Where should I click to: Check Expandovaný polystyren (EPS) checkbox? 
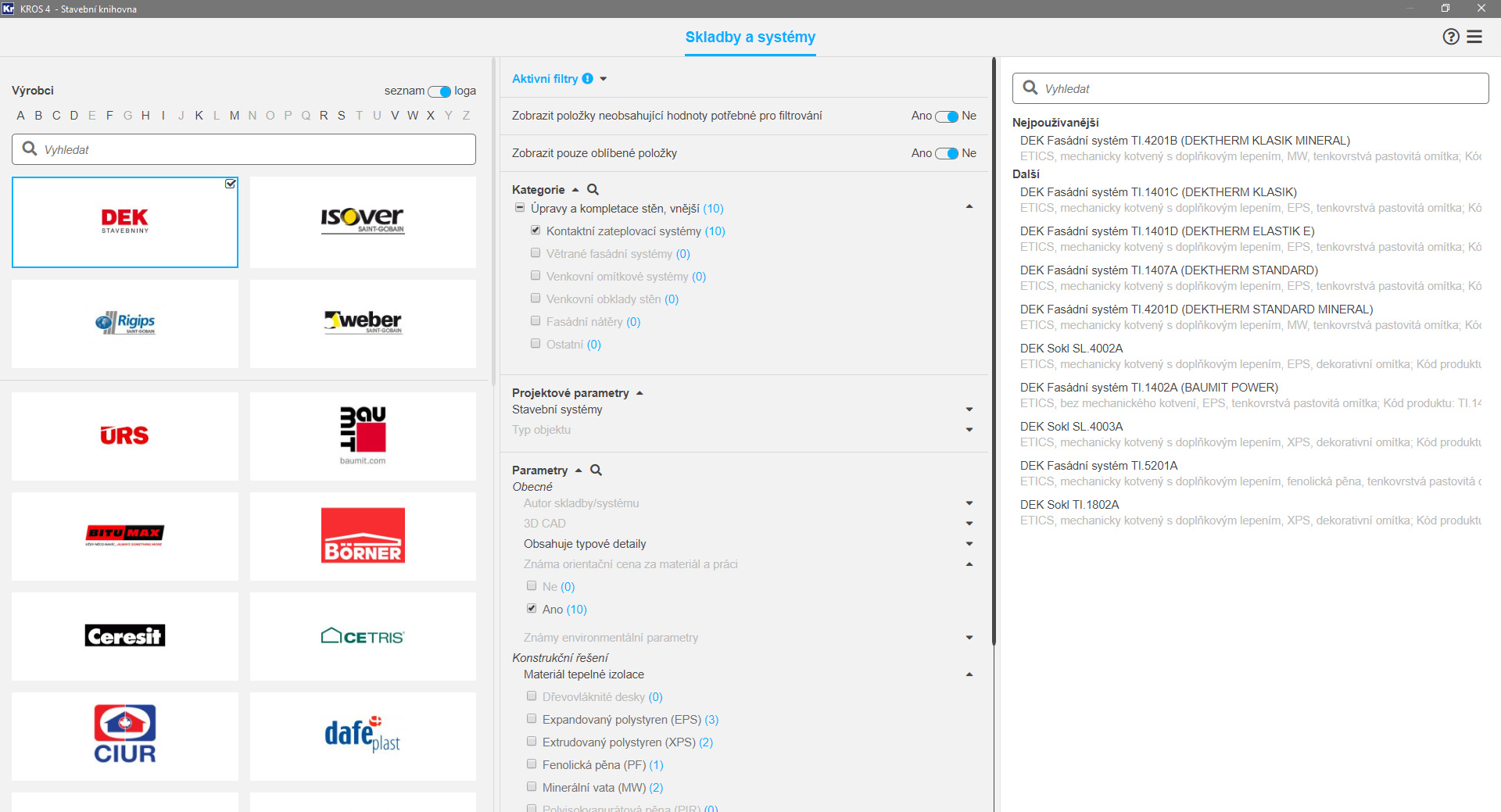[x=532, y=719]
